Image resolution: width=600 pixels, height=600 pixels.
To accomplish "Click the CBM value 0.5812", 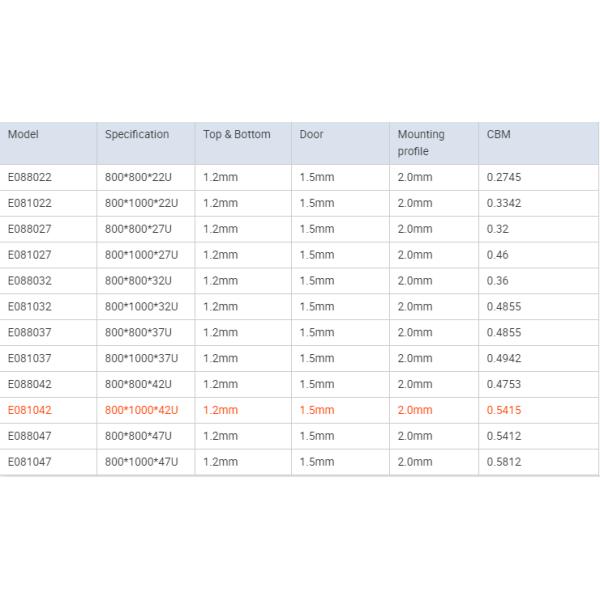I will click(x=504, y=462).
